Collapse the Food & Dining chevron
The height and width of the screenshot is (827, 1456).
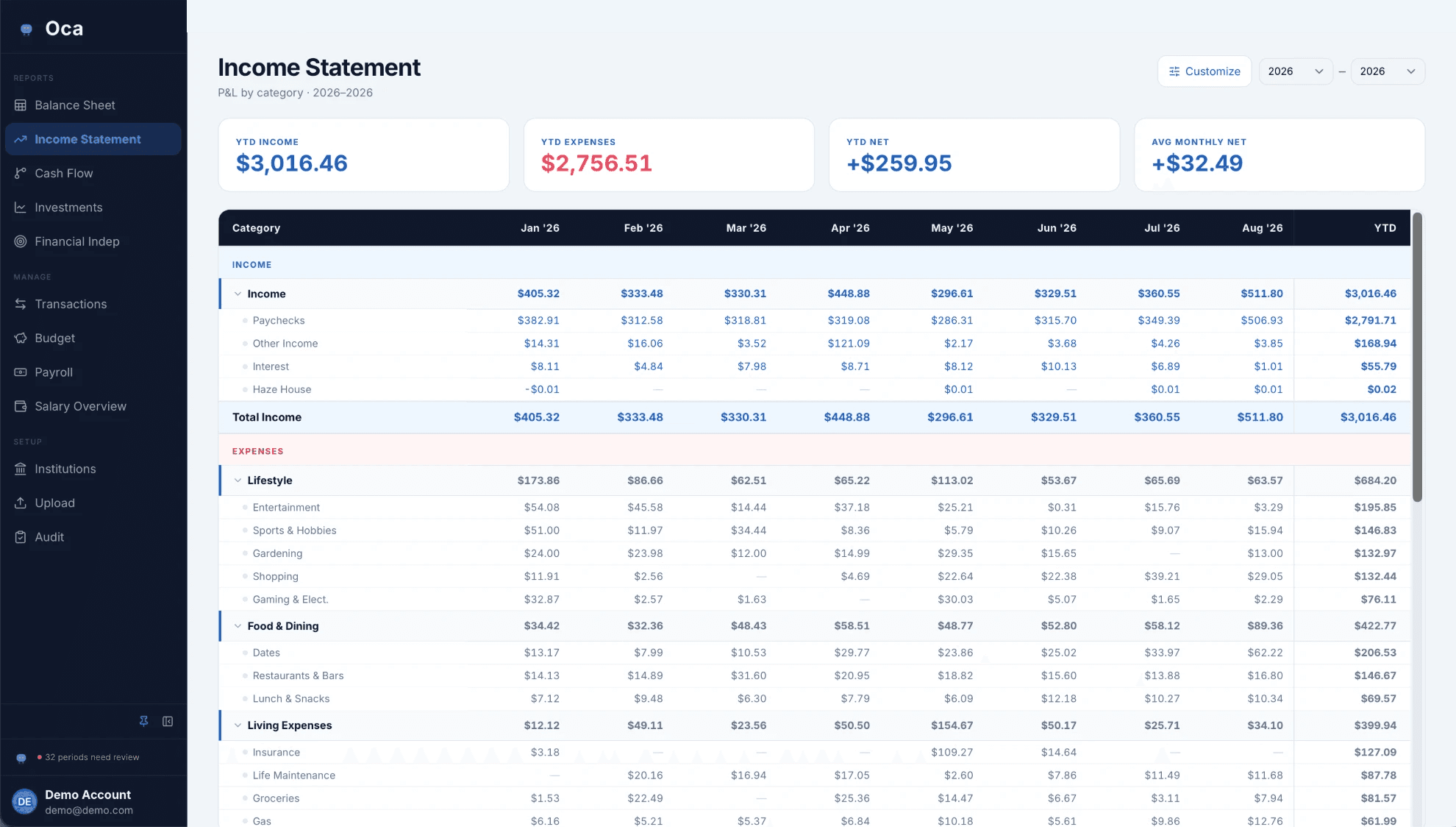(x=238, y=626)
